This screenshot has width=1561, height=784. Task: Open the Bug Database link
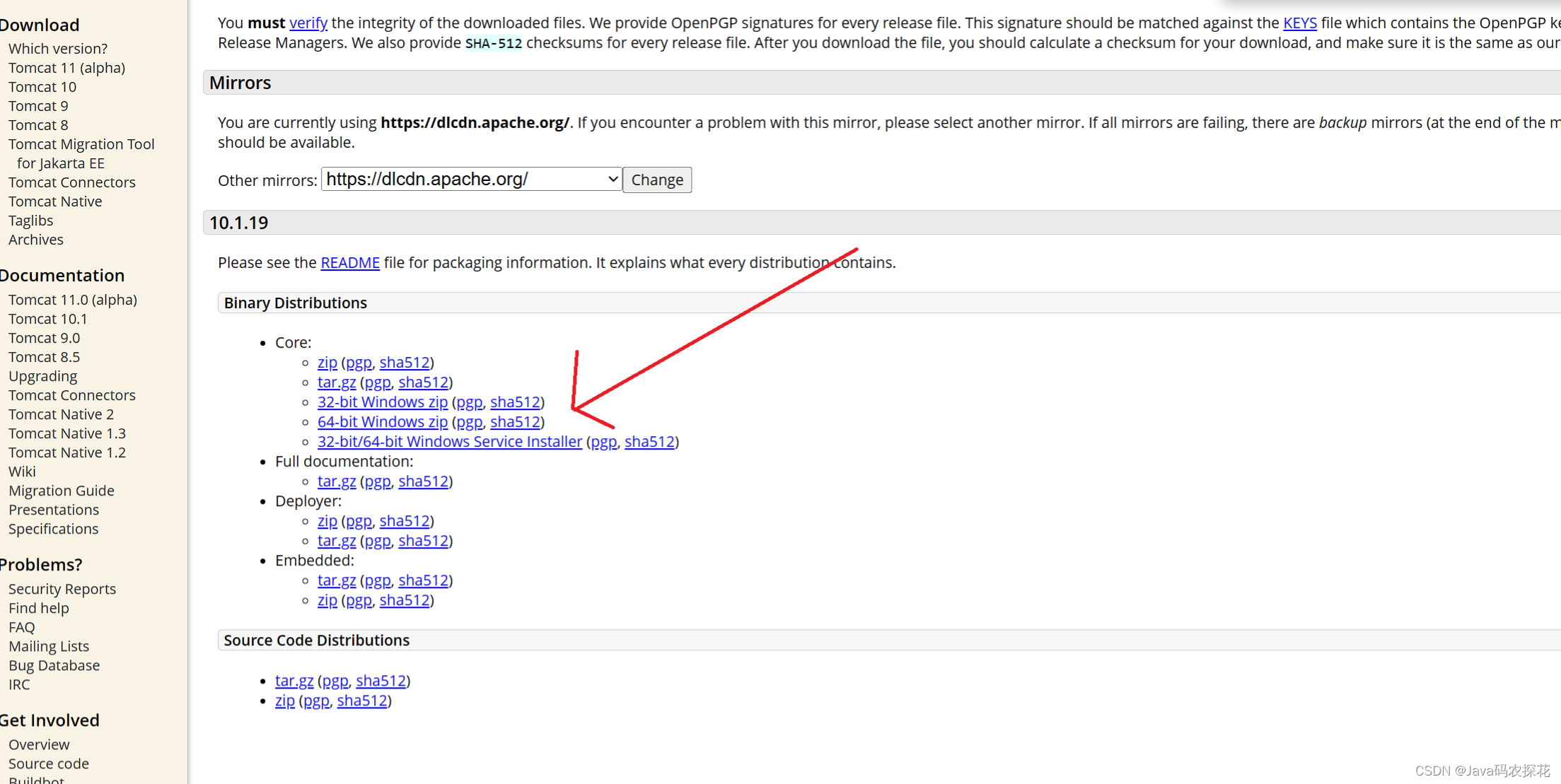click(x=54, y=665)
